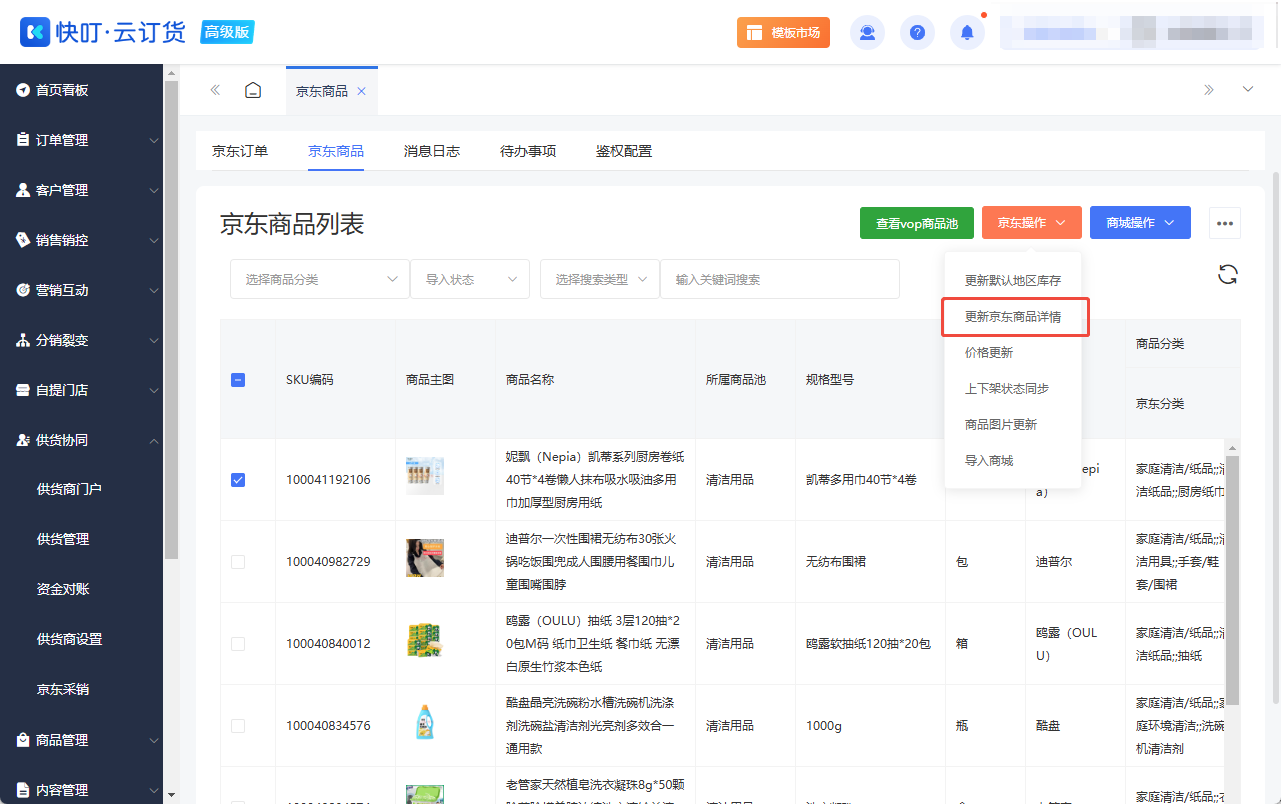Screen dimensions: 1281x804
Task: Close the 京东商品 page tab
Action: pyautogui.click(x=362, y=91)
